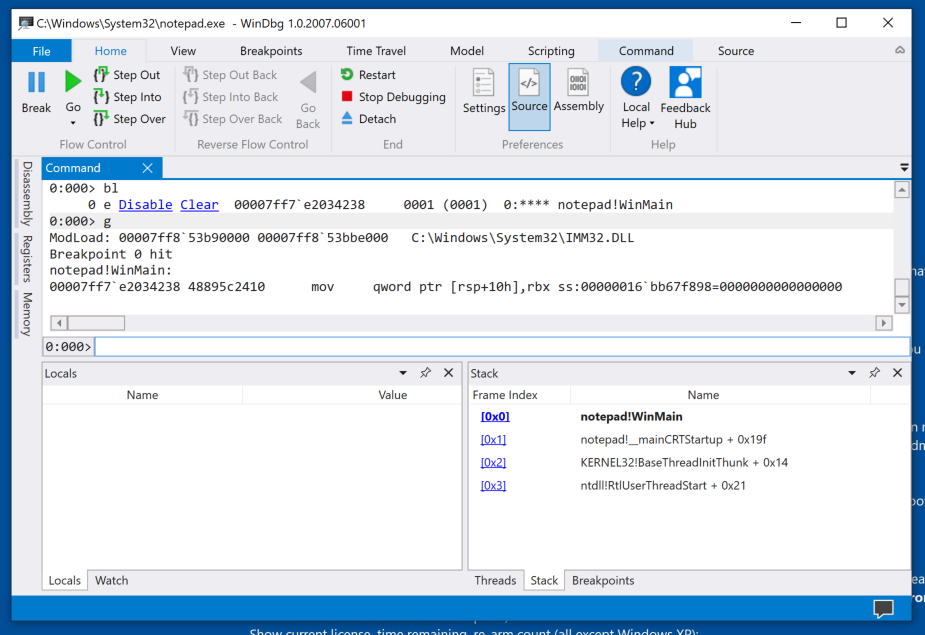Click the Break pause icon
This screenshot has height=635, width=925.
coord(36,83)
